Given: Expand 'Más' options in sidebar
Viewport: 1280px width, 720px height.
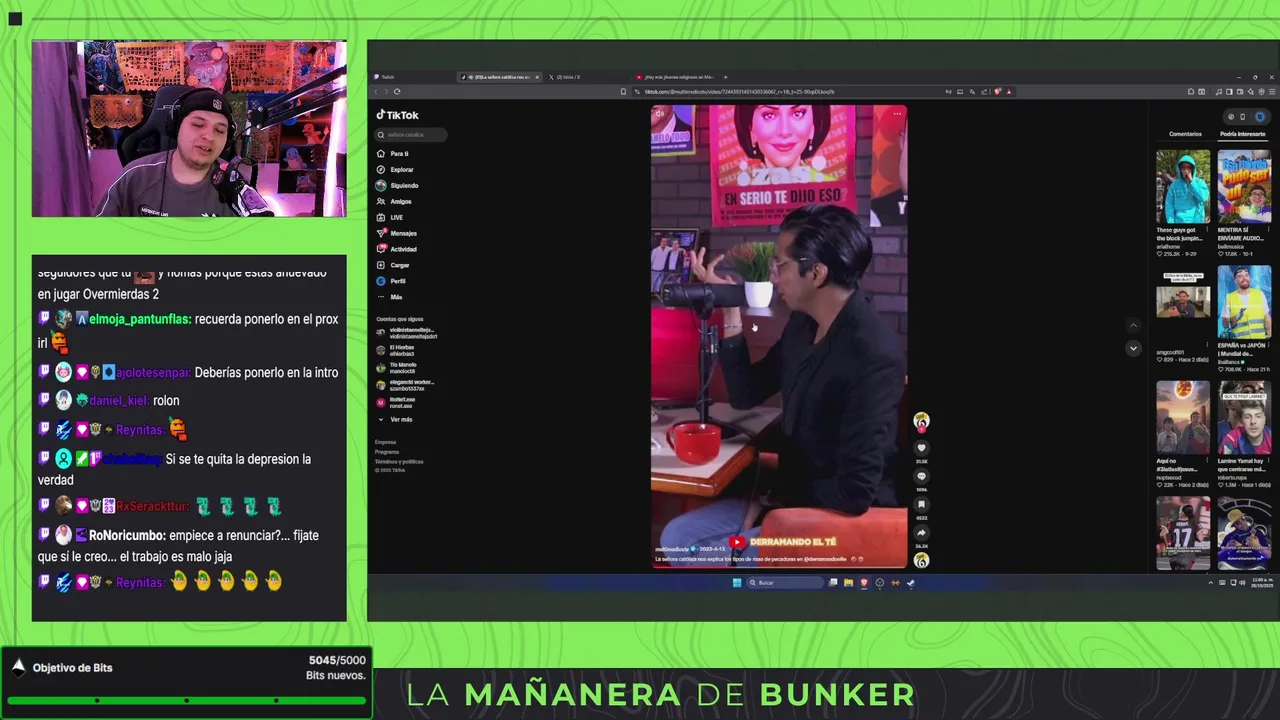Looking at the screenshot, I should (x=389, y=297).
